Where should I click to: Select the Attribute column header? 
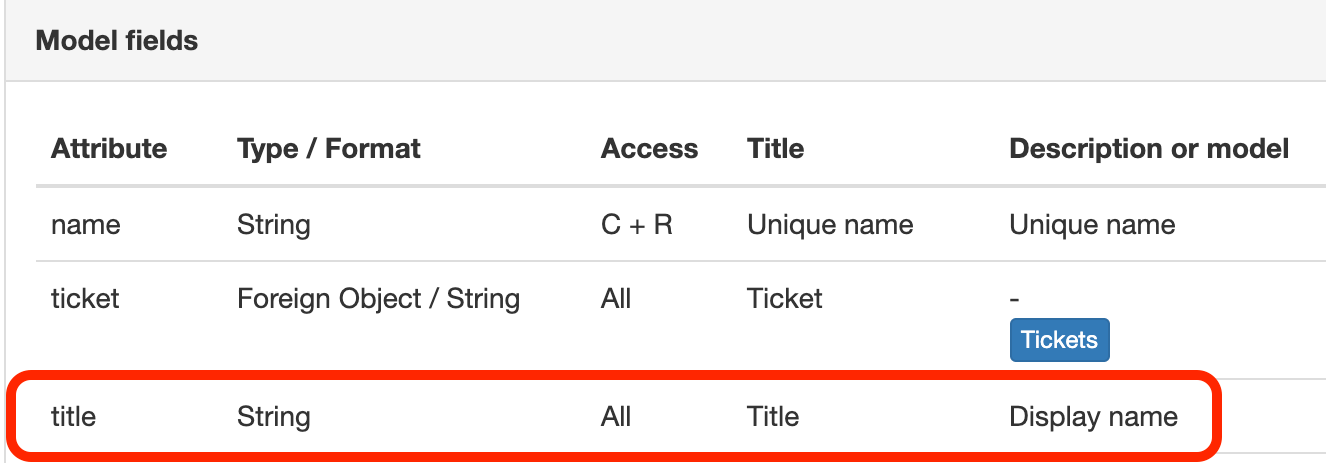(x=109, y=149)
